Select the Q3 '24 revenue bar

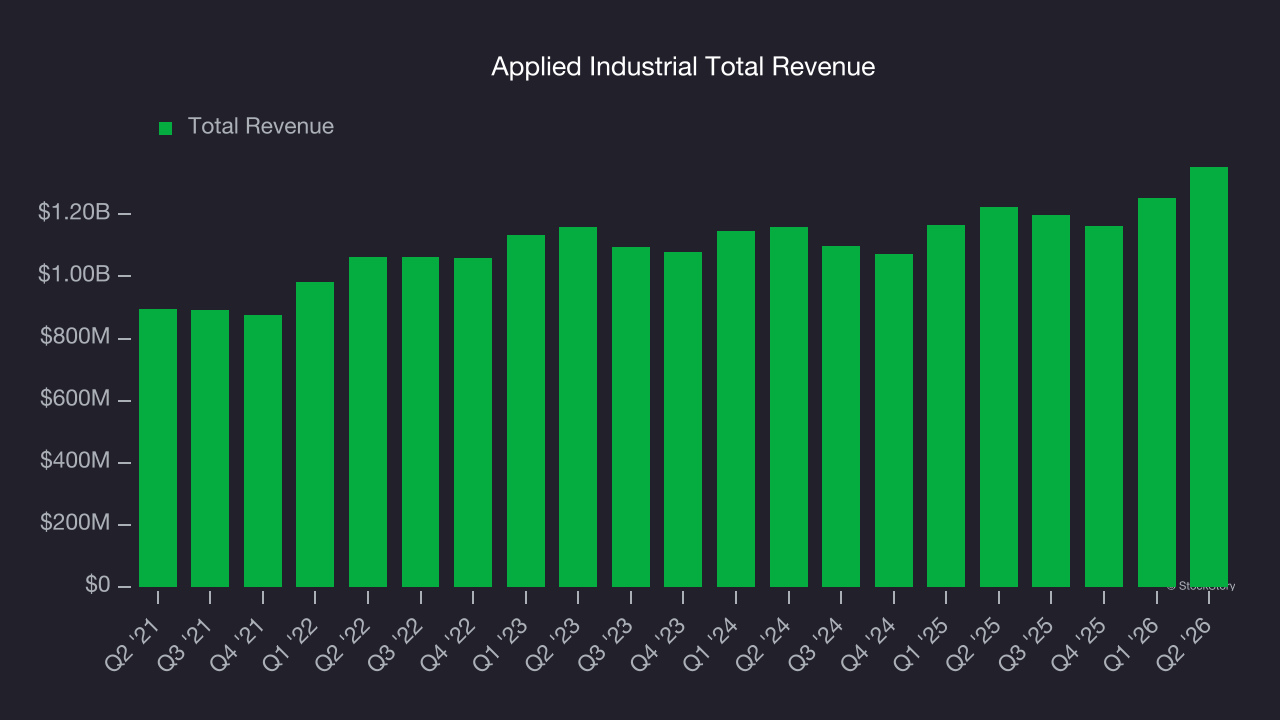click(x=841, y=416)
